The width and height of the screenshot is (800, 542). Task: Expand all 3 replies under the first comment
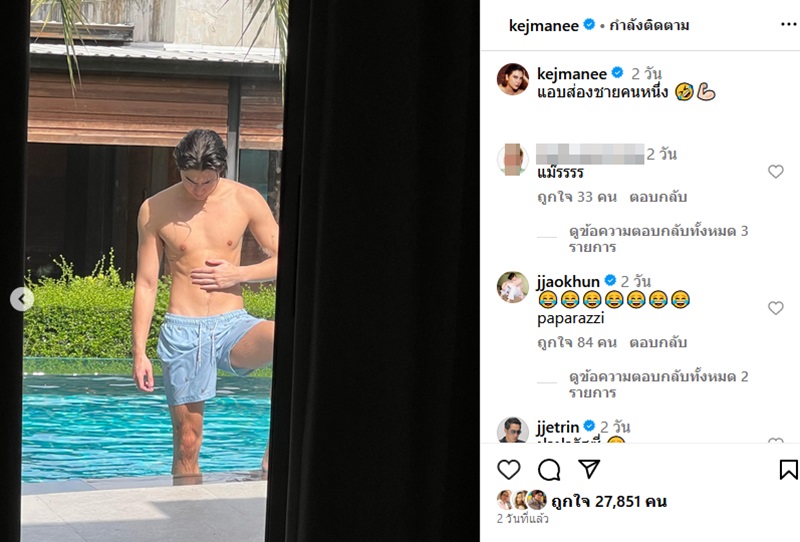click(659, 239)
